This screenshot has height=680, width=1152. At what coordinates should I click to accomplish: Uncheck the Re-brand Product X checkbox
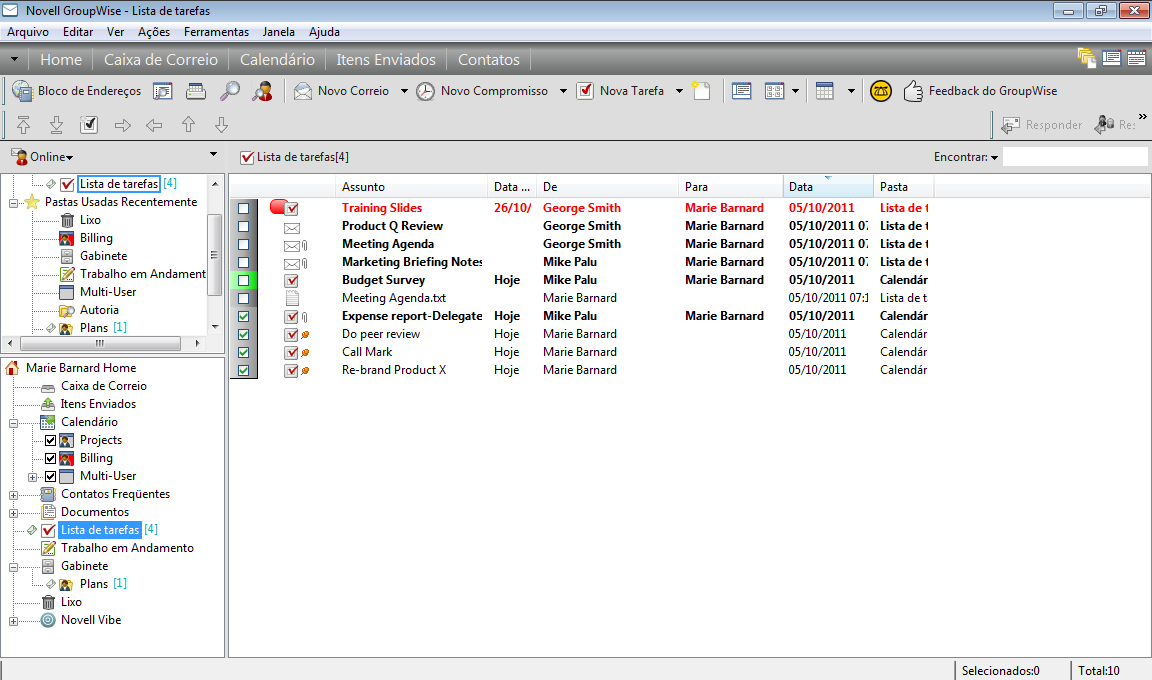click(243, 370)
